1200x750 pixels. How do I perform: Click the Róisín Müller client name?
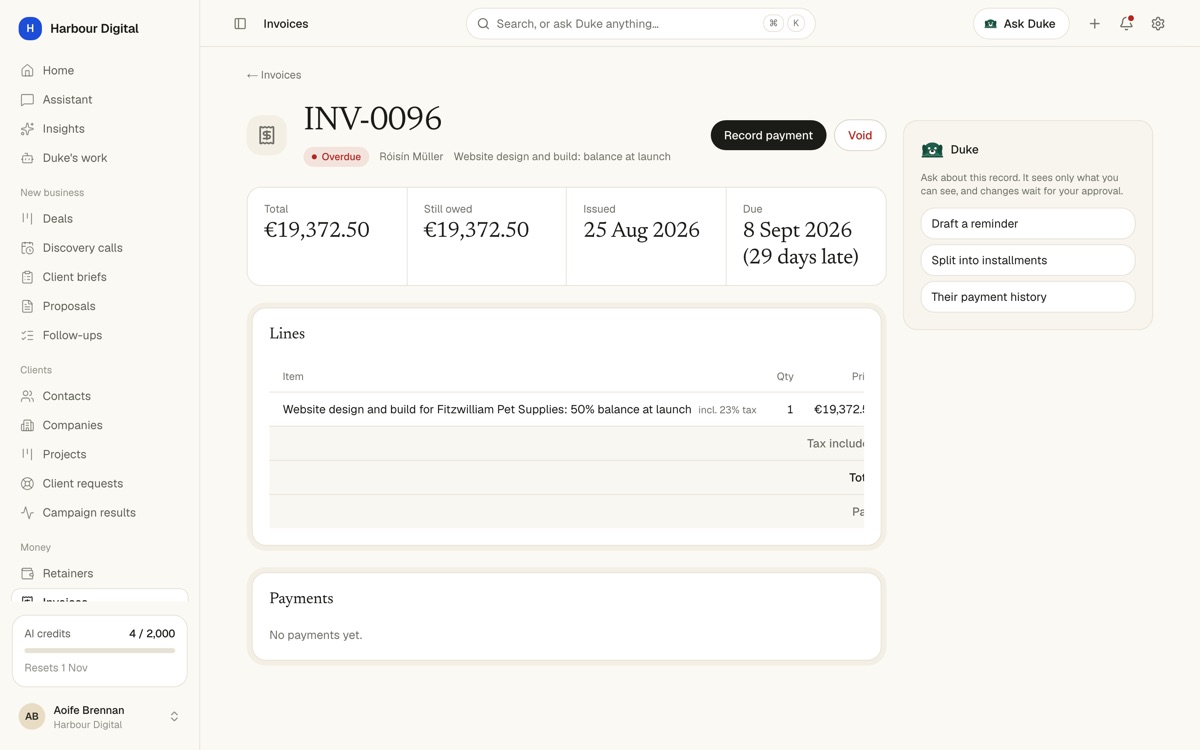[x=411, y=157]
